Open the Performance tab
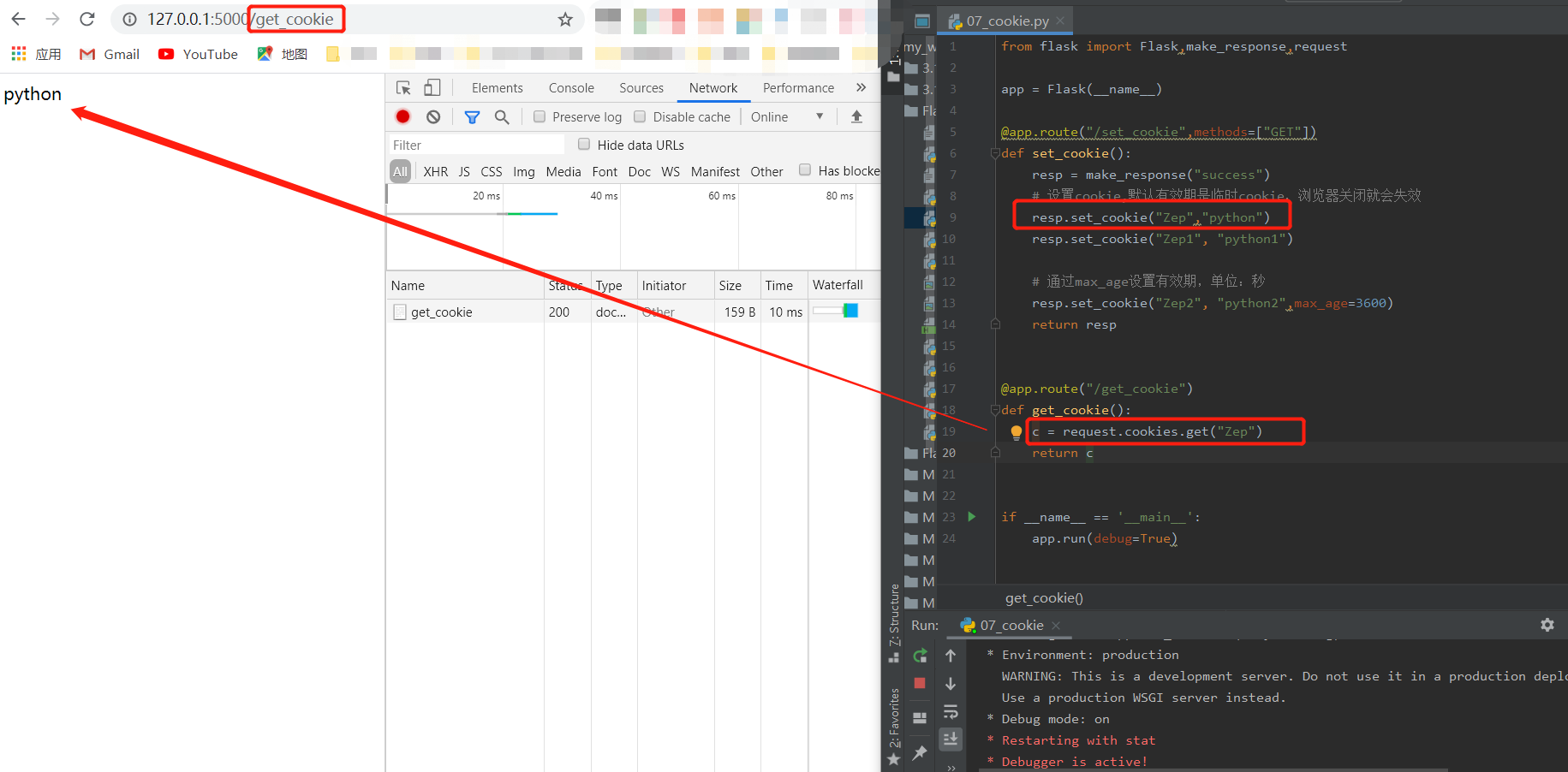Screen dimensions: 1568x772 coord(798,87)
